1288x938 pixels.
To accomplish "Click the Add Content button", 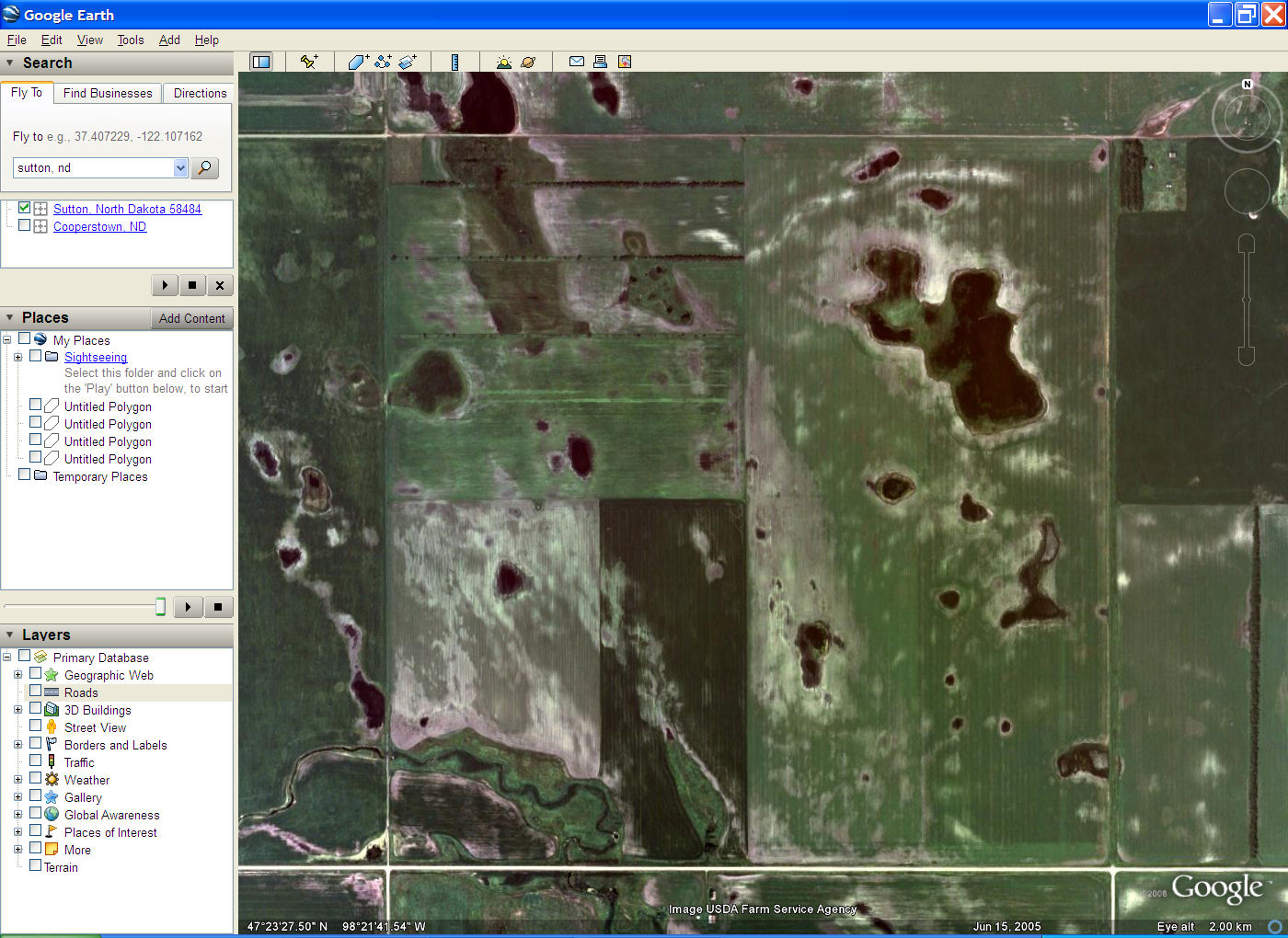I will [191, 318].
